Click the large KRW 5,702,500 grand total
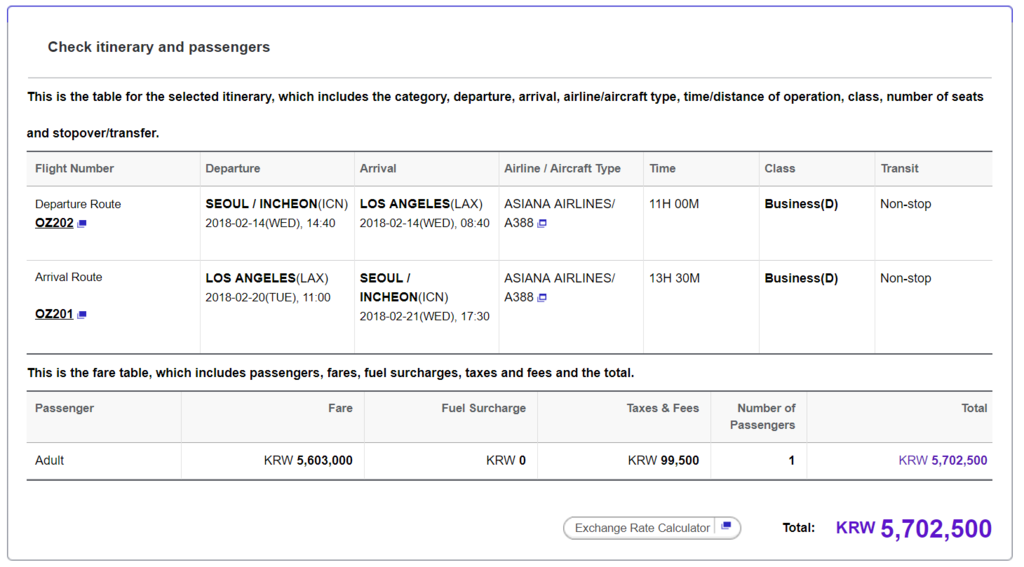The width and height of the screenshot is (1024, 567). click(x=913, y=529)
